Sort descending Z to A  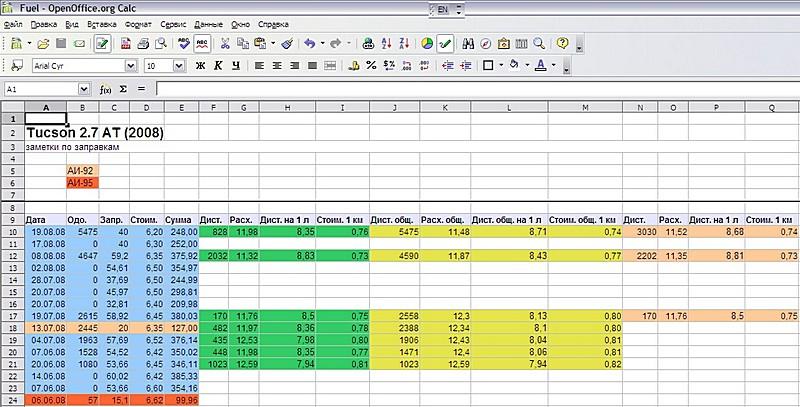404,44
